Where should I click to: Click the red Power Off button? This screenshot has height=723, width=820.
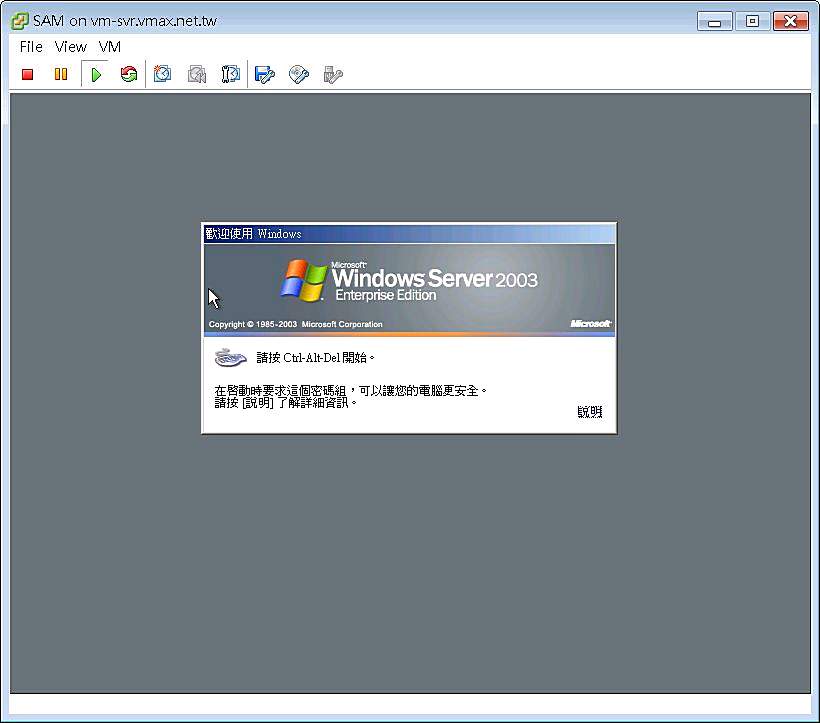[x=28, y=74]
